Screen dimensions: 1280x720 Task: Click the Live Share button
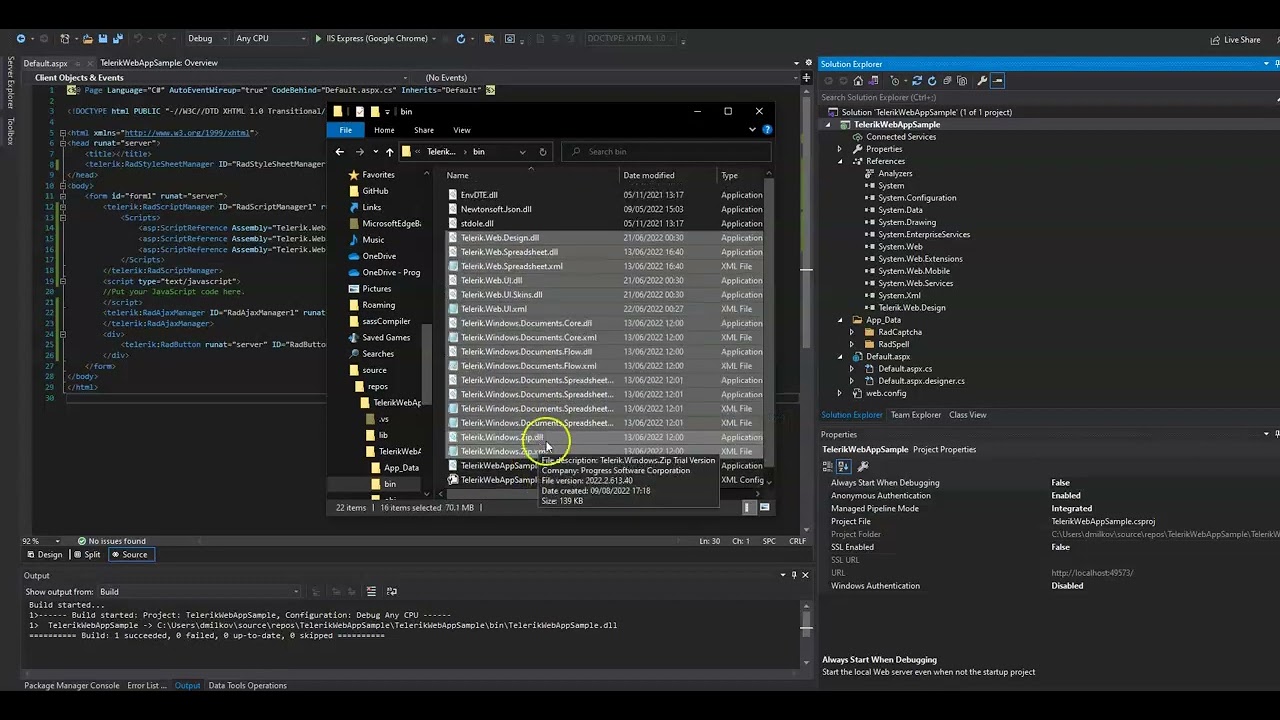1235,40
